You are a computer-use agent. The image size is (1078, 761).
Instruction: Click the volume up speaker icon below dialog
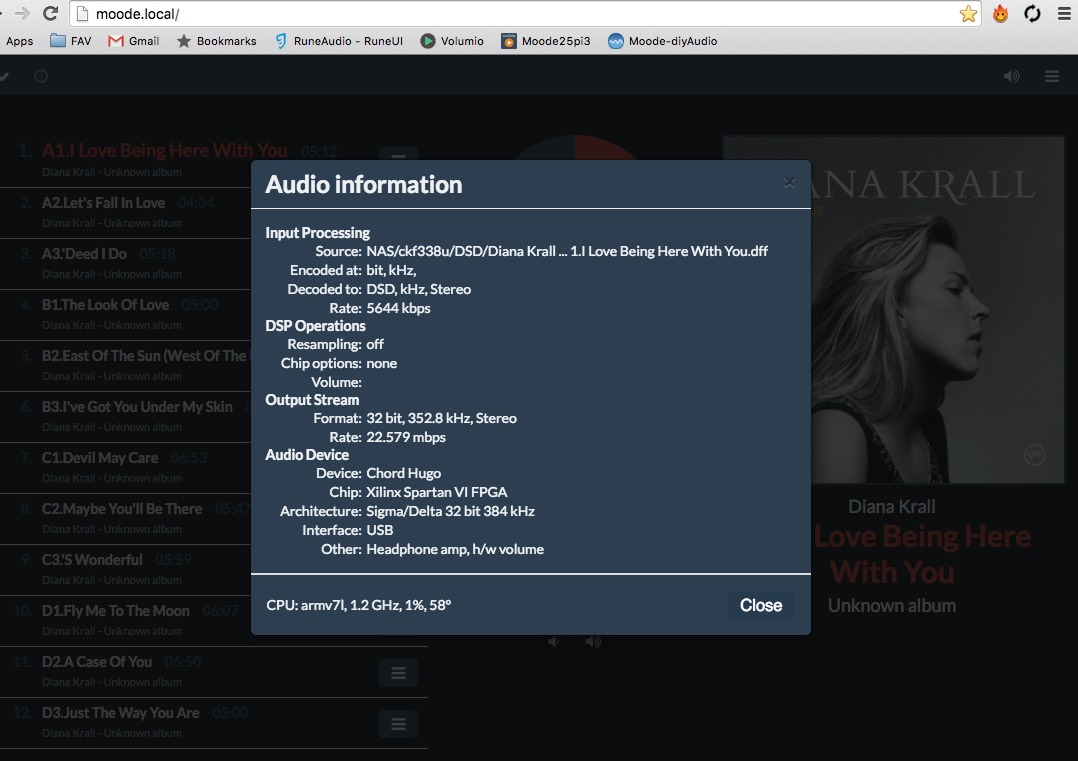(x=593, y=641)
